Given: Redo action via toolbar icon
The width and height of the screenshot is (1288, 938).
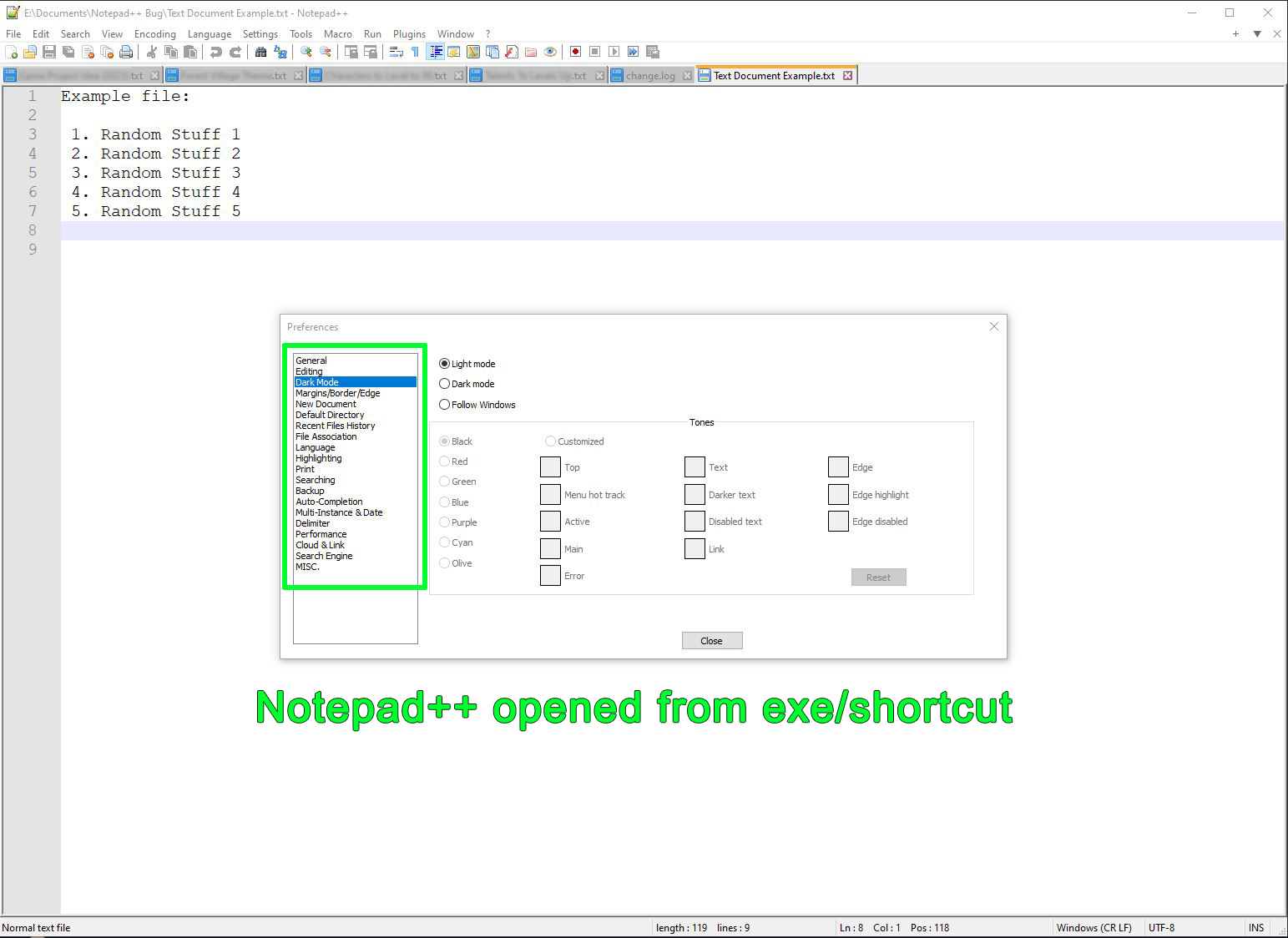Looking at the screenshot, I should pyautogui.click(x=235, y=52).
